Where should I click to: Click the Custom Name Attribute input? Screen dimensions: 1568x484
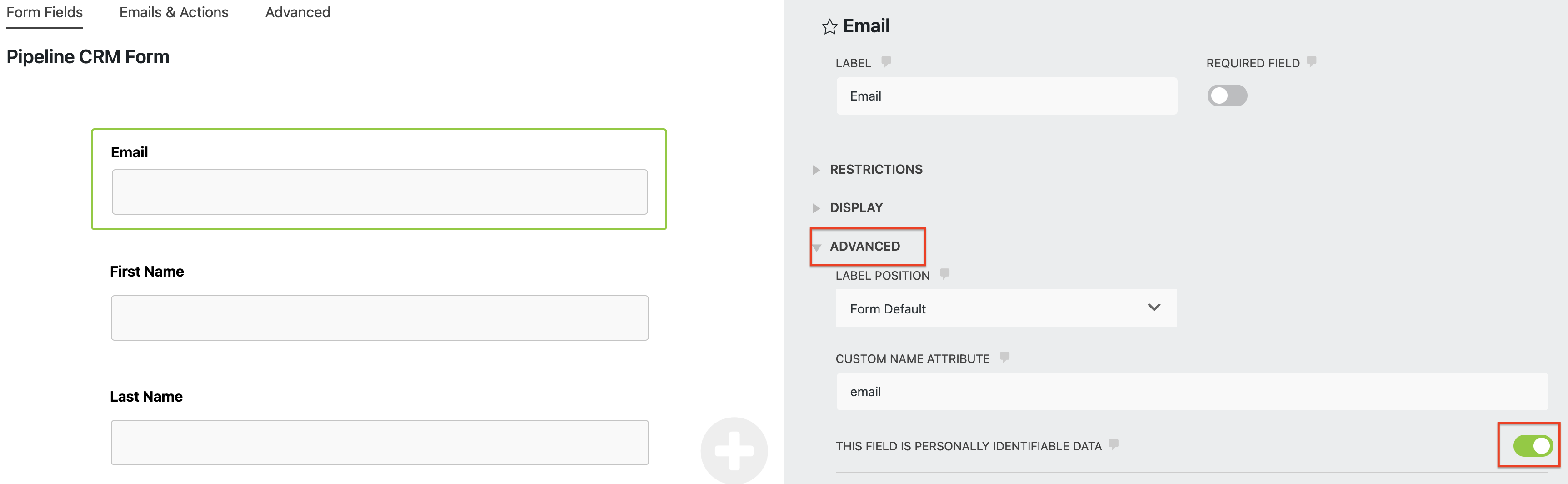[x=1191, y=392]
